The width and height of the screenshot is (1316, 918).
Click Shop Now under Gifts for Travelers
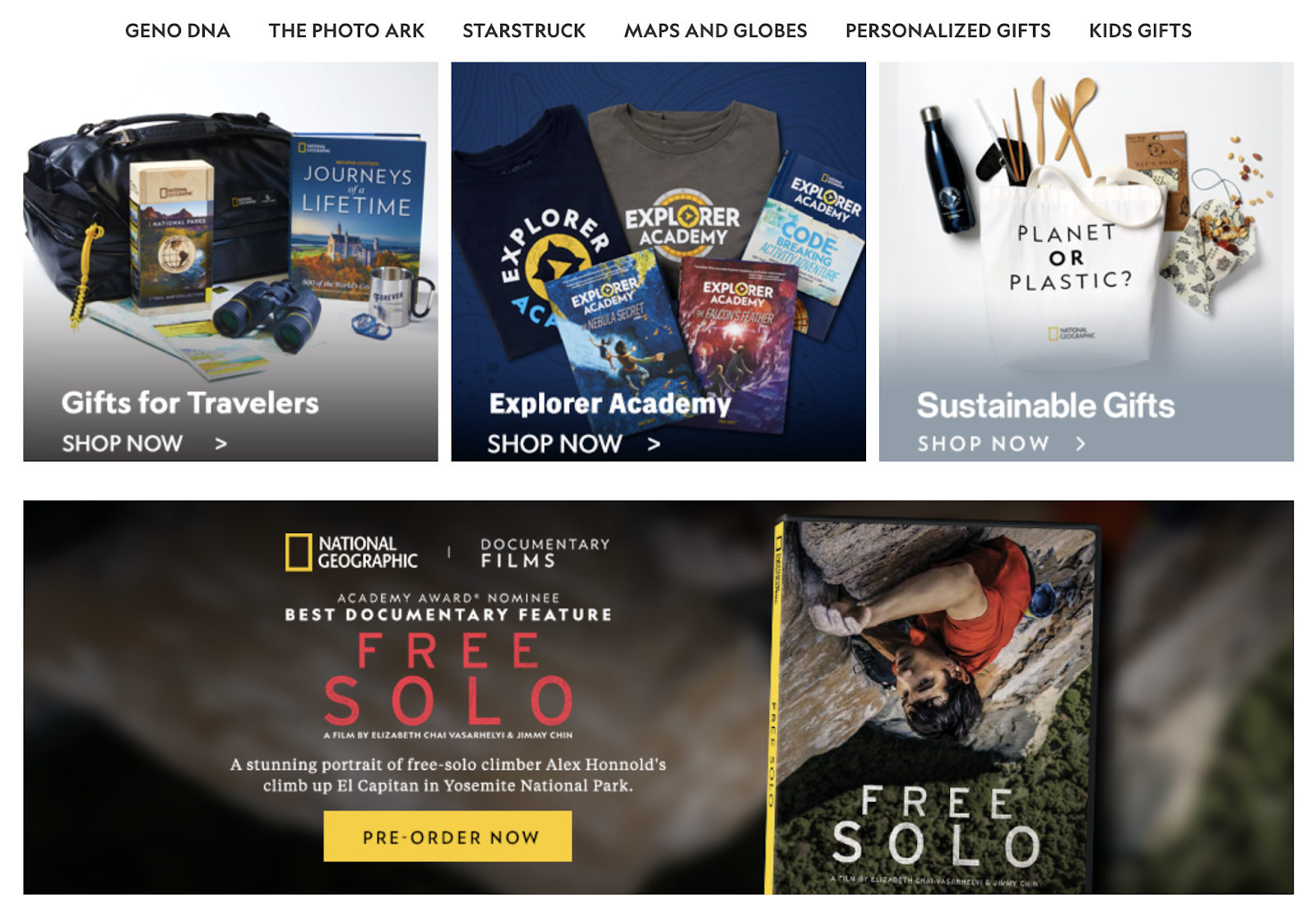[122, 444]
